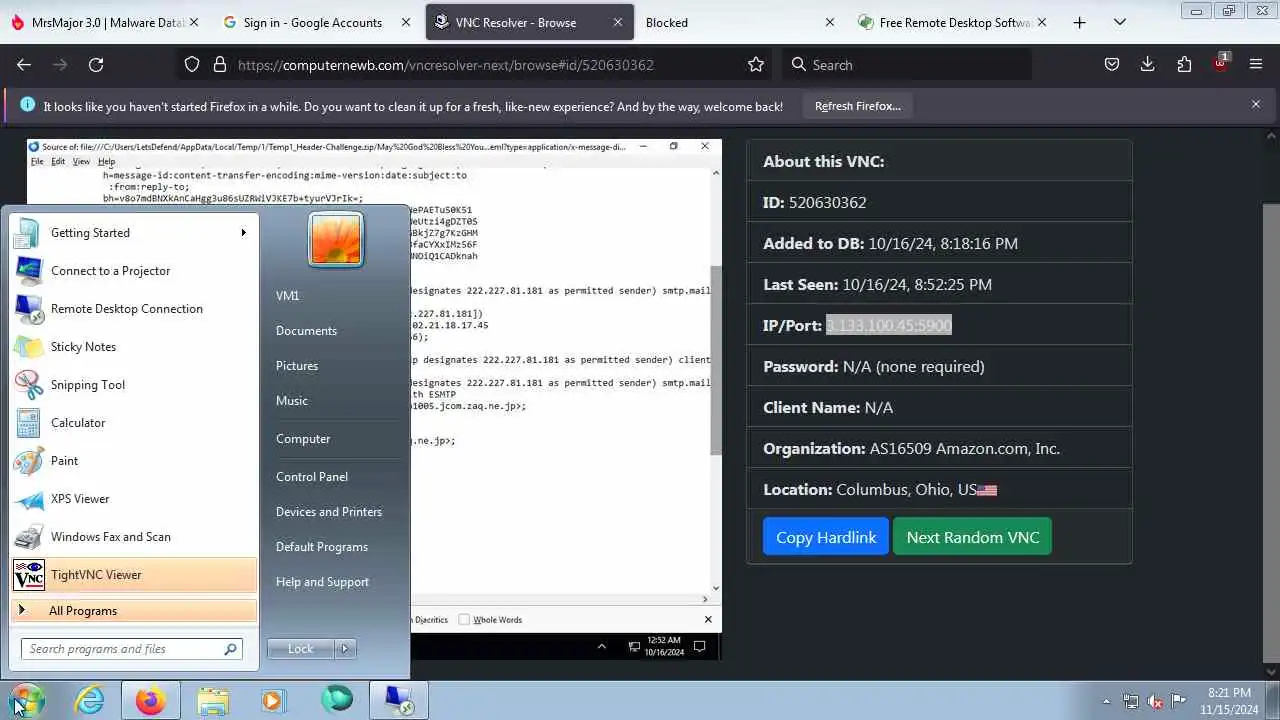Close the VNC Resolver tab

[x=618, y=22]
